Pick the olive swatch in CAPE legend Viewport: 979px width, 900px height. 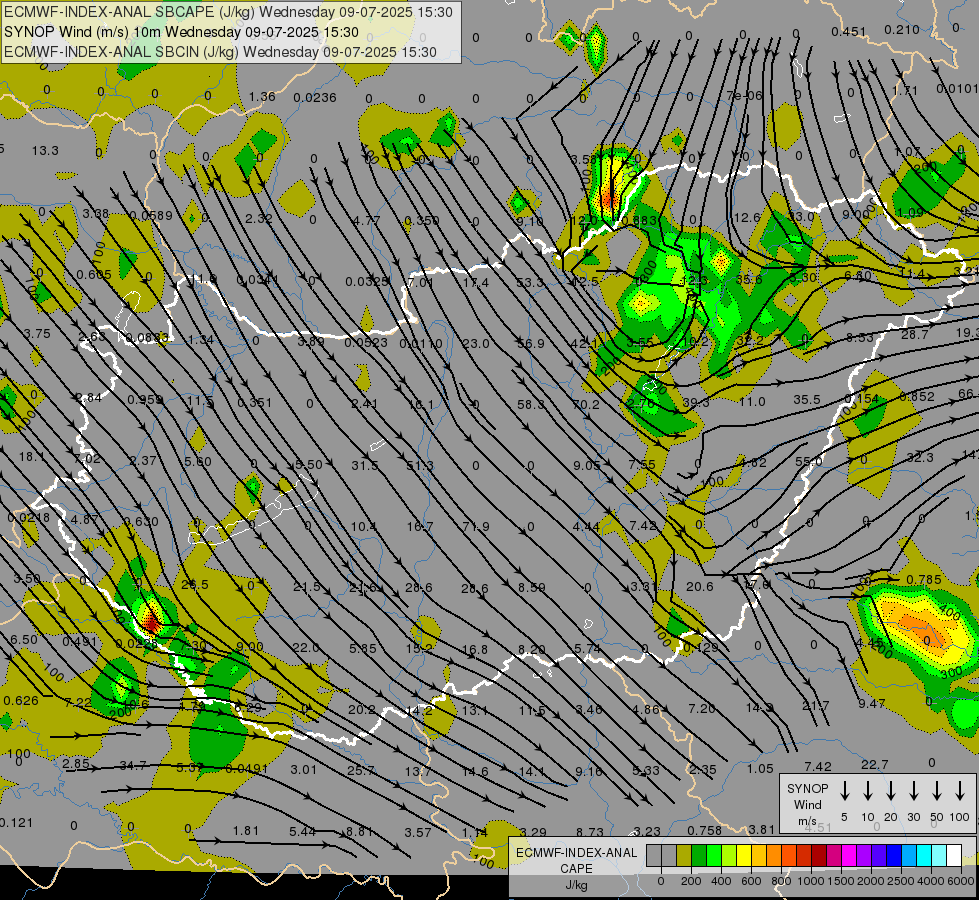tap(684, 855)
